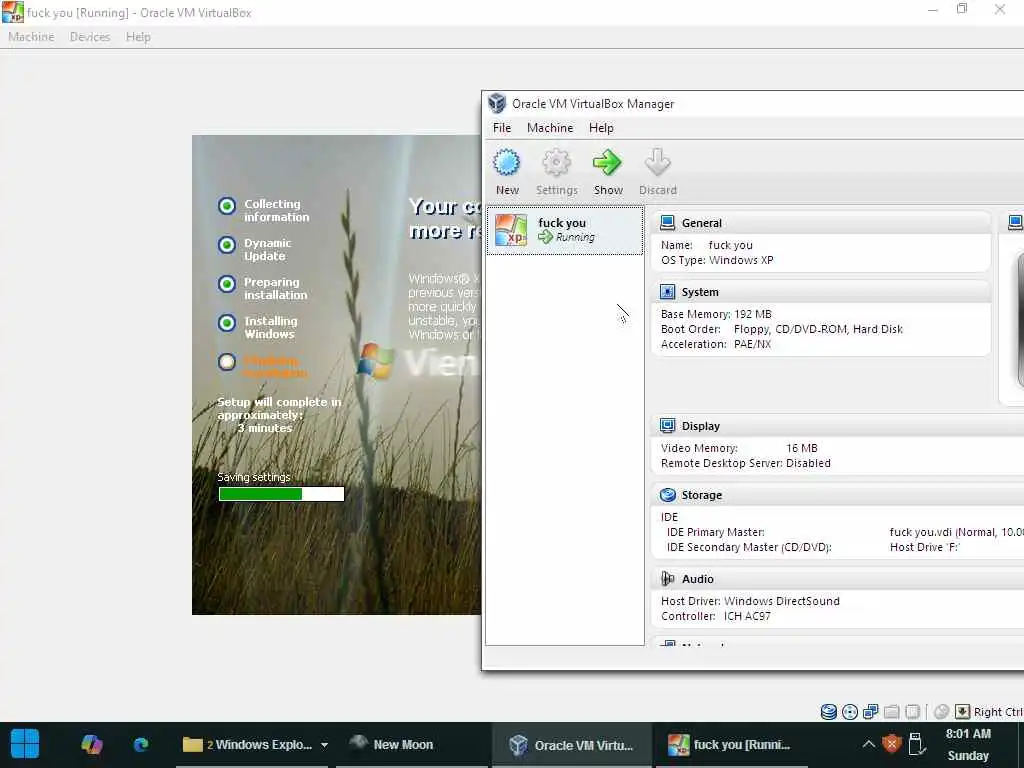Click 'IDE Primary Master:' storage entry
Image resolution: width=1024 pixels, height=768 pixels.
tap(715, 532)
